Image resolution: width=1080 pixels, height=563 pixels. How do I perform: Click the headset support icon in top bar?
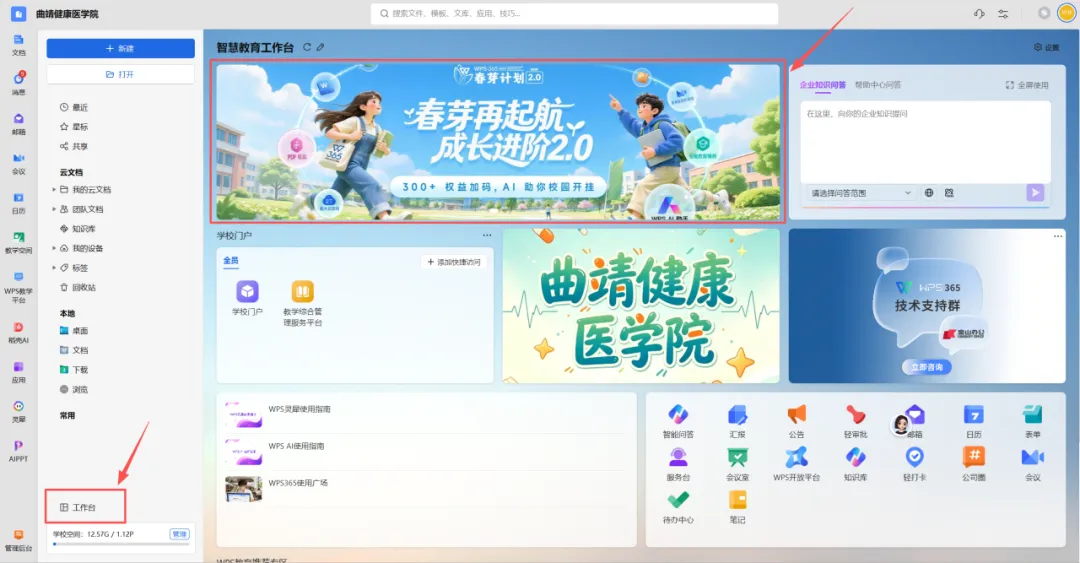point(979,14)
